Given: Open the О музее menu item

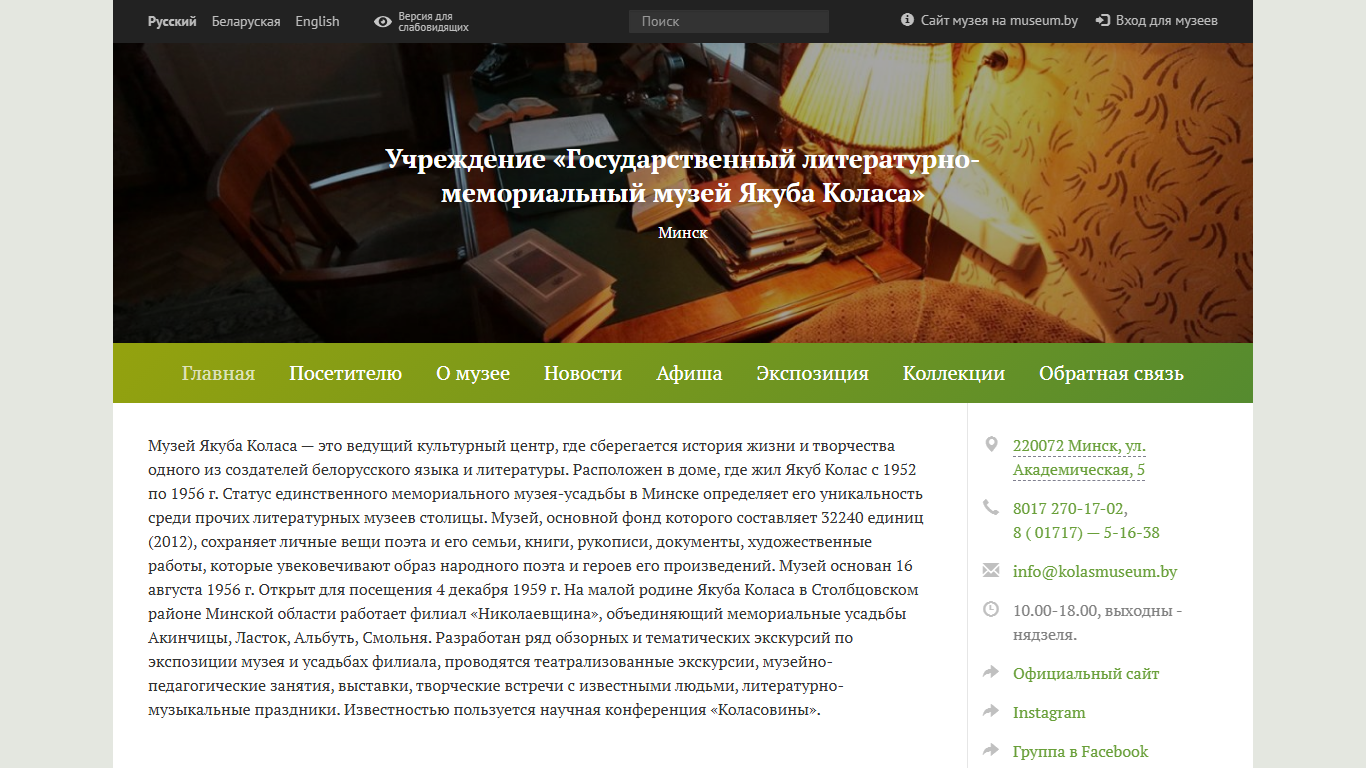Looking at the screenshot, I should coord(473,374).
